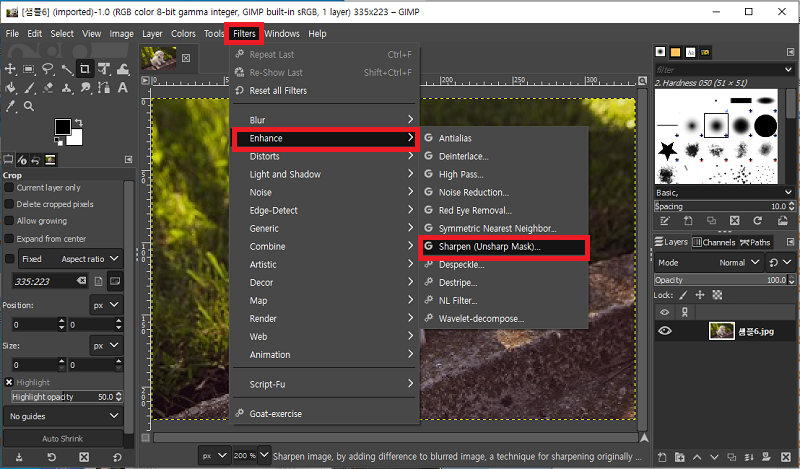Choose Noise Reduction from Enhance submenu

coord(504,192)
